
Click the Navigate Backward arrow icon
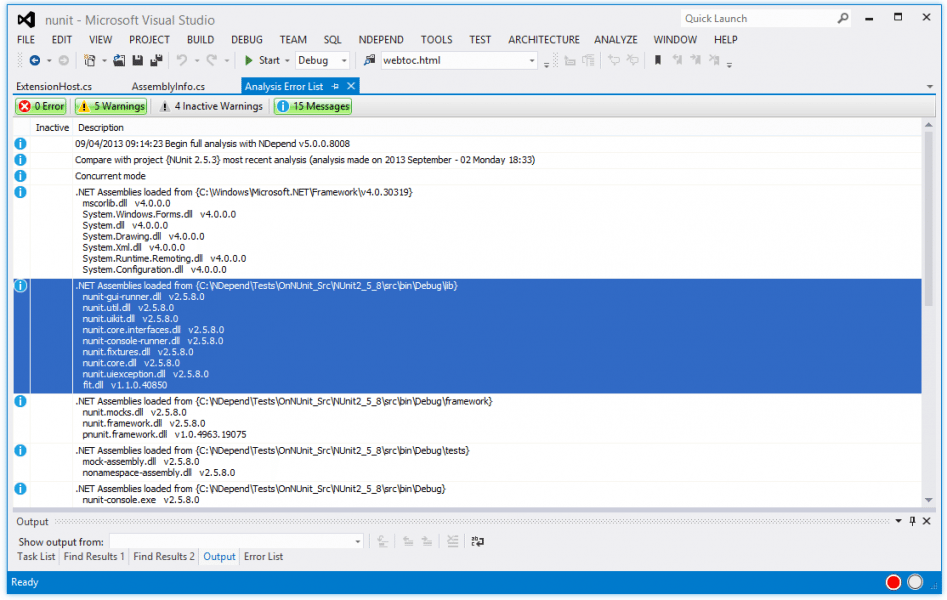(x=35, y=60)
